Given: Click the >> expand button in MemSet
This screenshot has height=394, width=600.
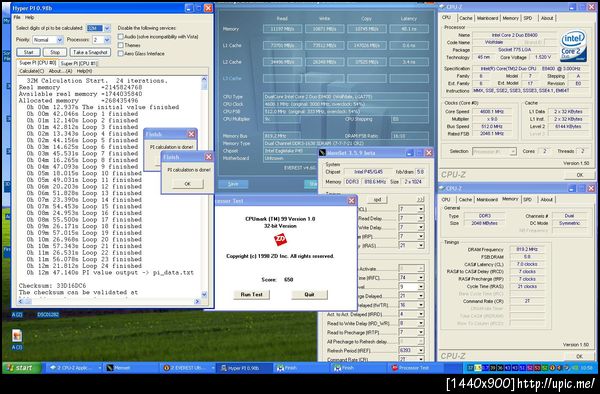Looking at the screenshot, I should pyautogui.click(x=420, y=200).
